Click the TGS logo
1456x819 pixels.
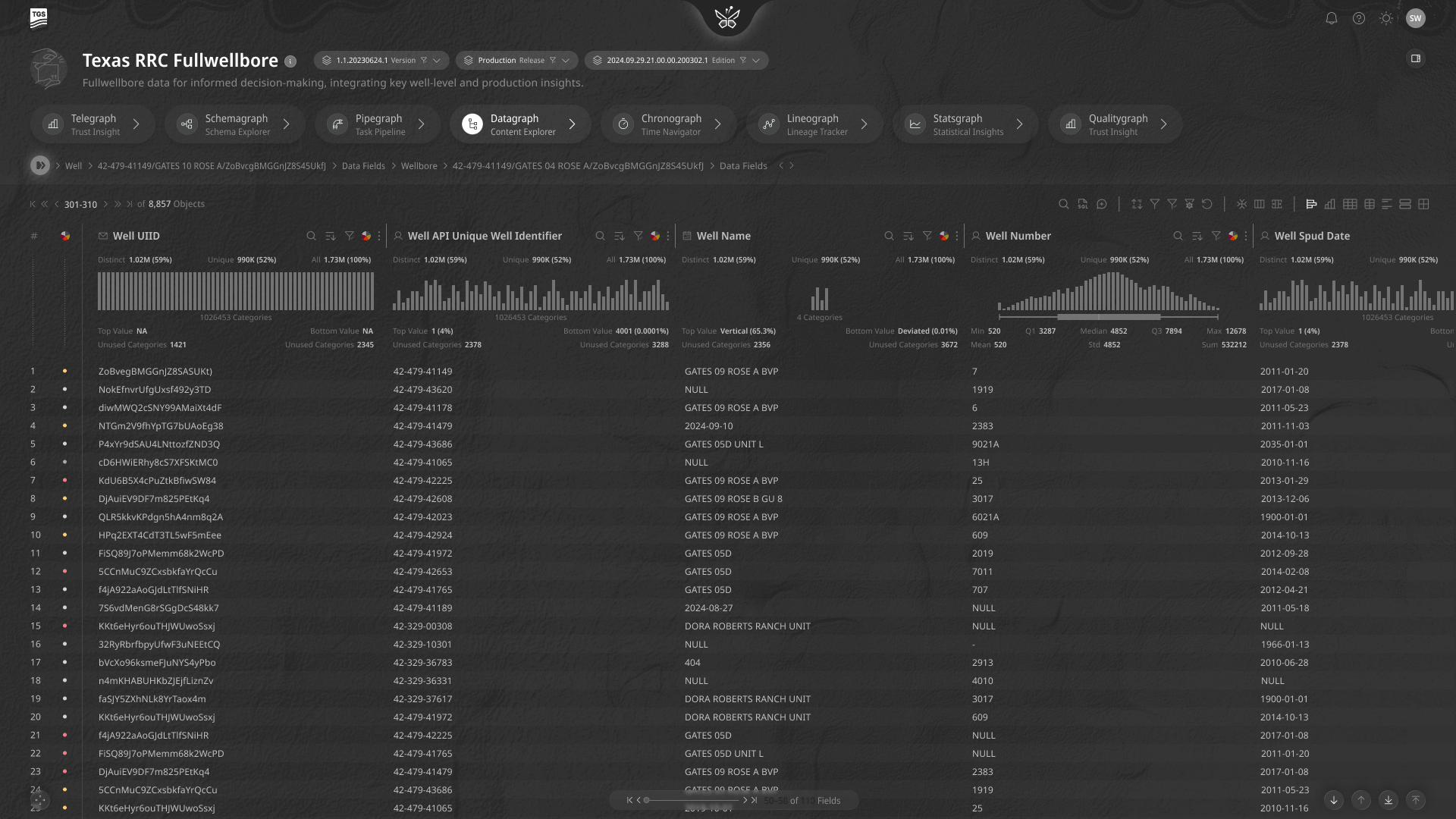point(39,18)
